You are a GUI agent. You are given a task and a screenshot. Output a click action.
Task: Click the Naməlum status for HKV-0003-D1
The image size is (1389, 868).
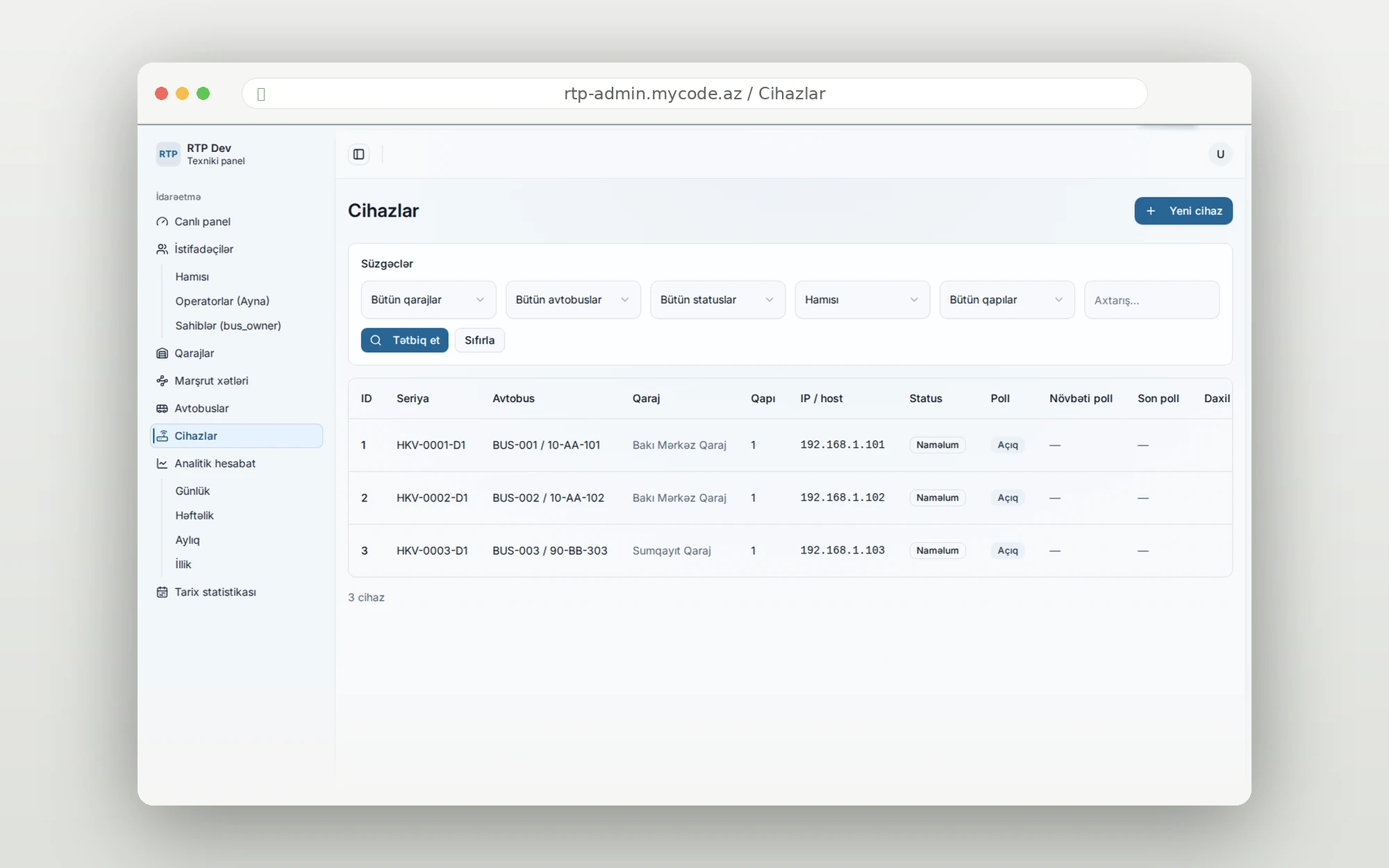(938, 551)
